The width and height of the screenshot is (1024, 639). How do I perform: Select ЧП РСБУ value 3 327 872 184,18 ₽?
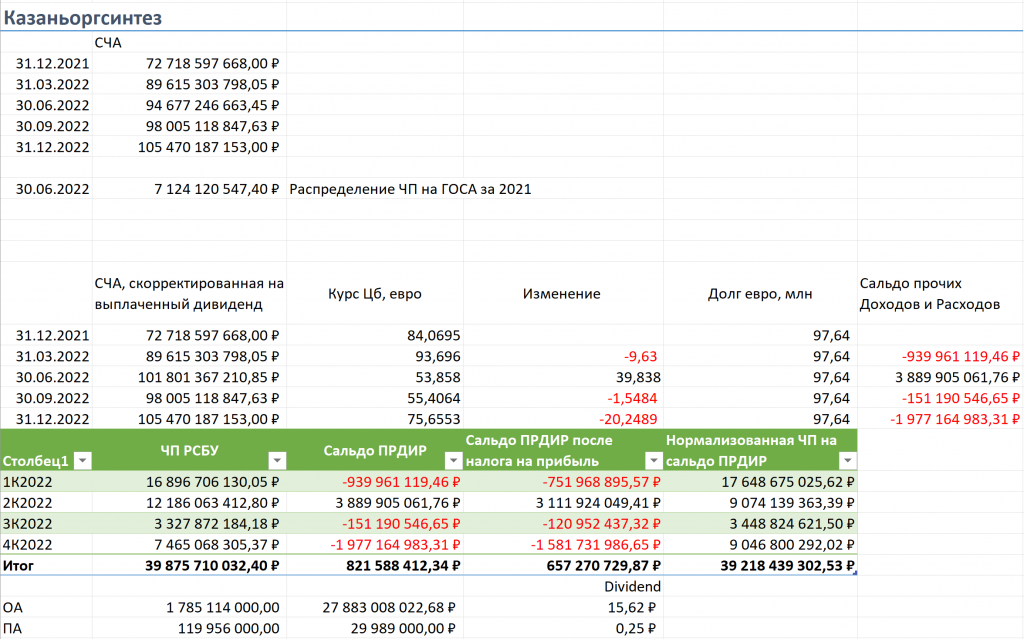click(x=217, y=523)
